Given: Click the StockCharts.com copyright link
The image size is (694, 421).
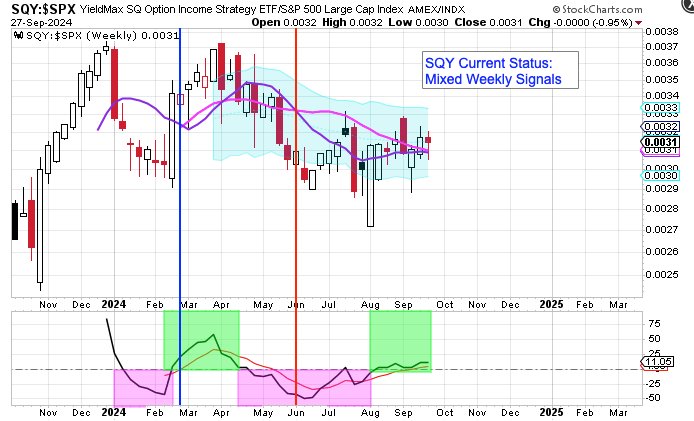Looking at the screenshot, I should click(x=635, y=8).
